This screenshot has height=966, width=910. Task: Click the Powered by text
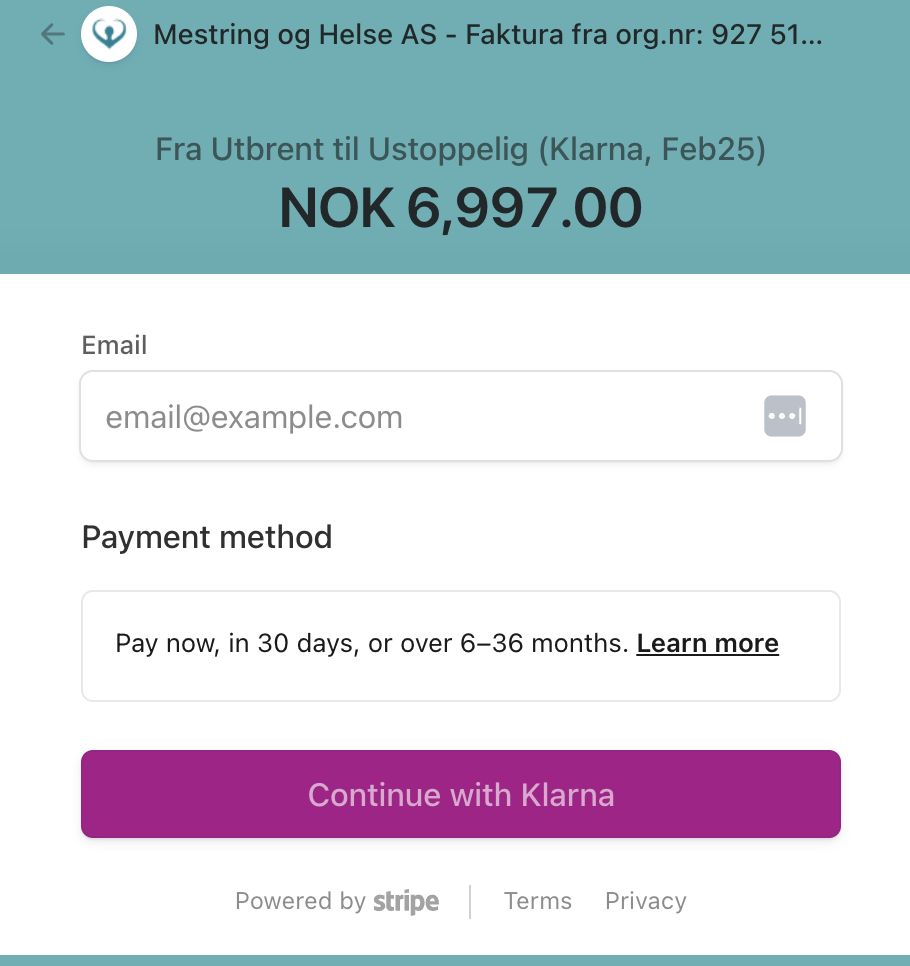300,901
